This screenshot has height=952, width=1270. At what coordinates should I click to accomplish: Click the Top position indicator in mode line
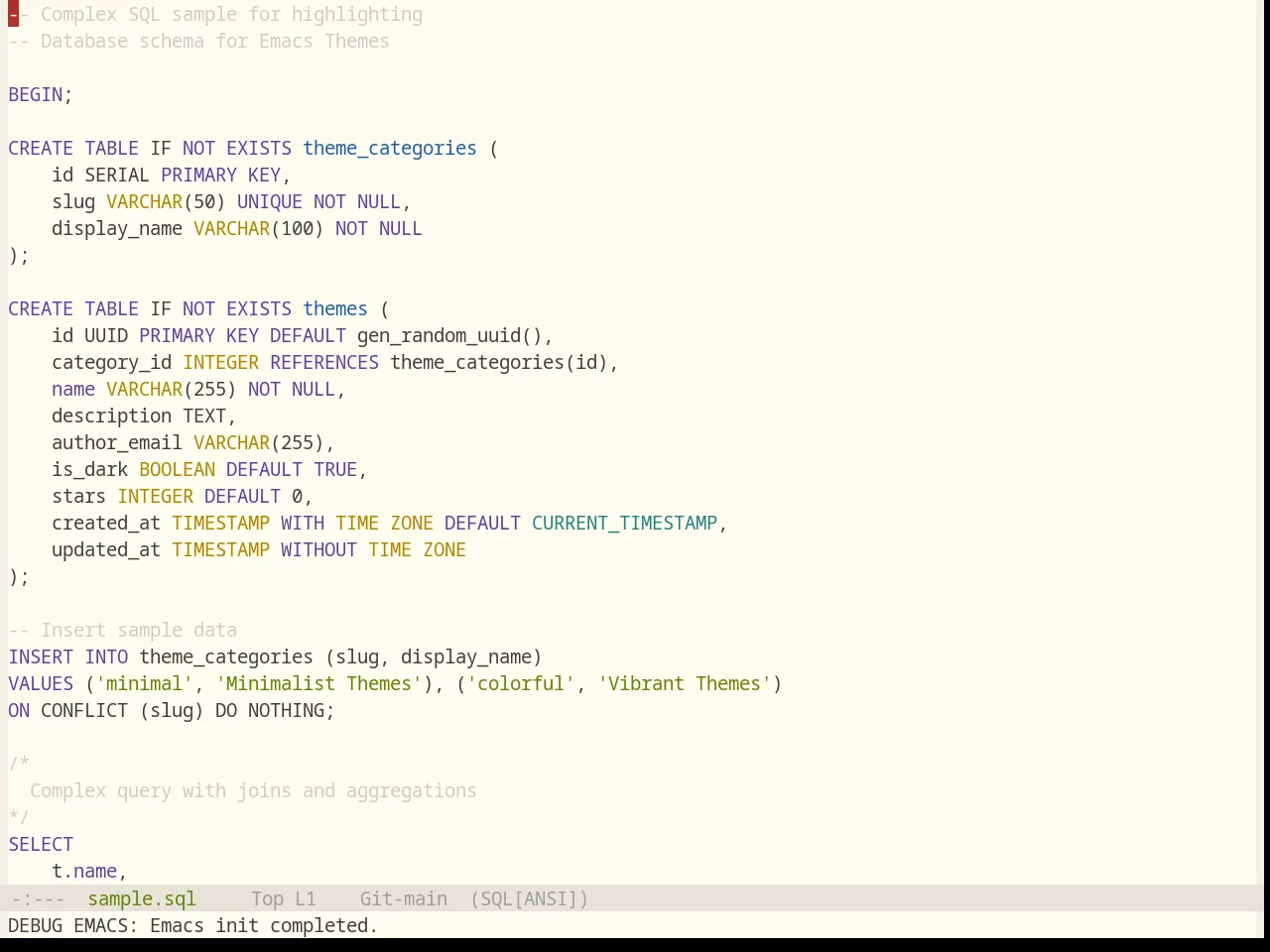[267, 898]
